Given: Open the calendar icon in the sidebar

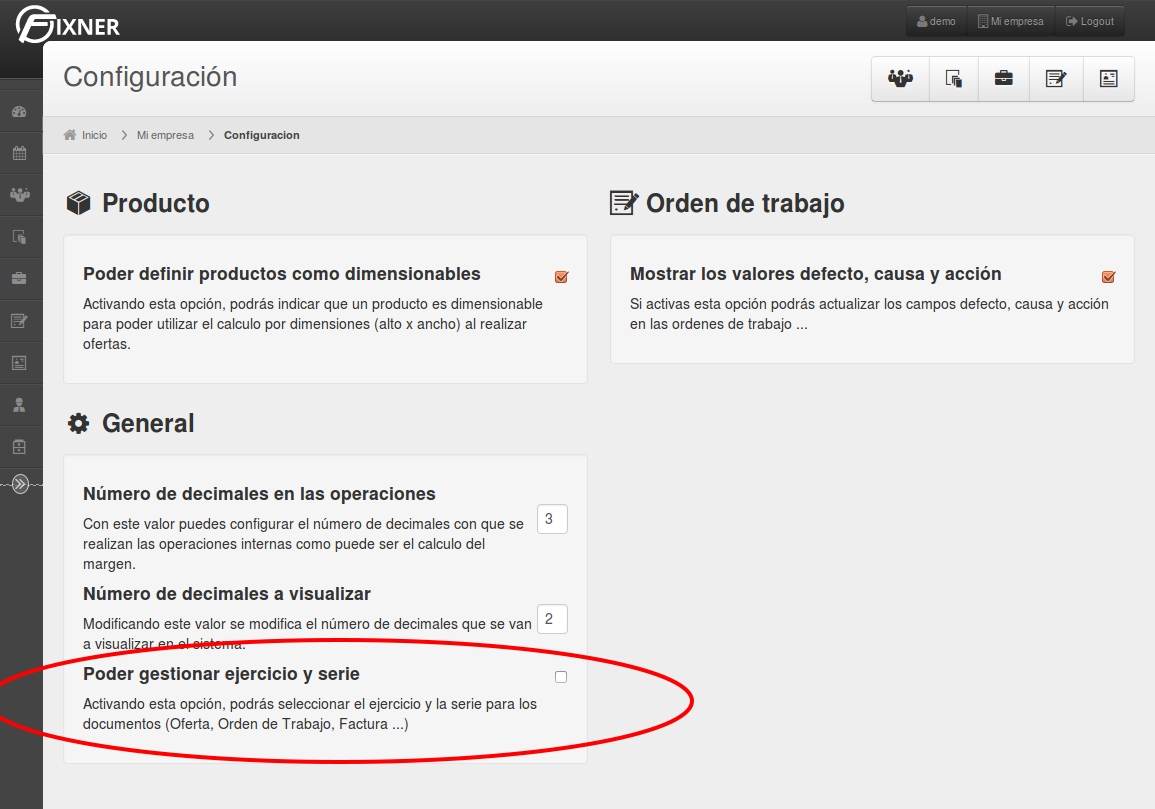Looking at the screenshot, I should click(x=19, y=153).
